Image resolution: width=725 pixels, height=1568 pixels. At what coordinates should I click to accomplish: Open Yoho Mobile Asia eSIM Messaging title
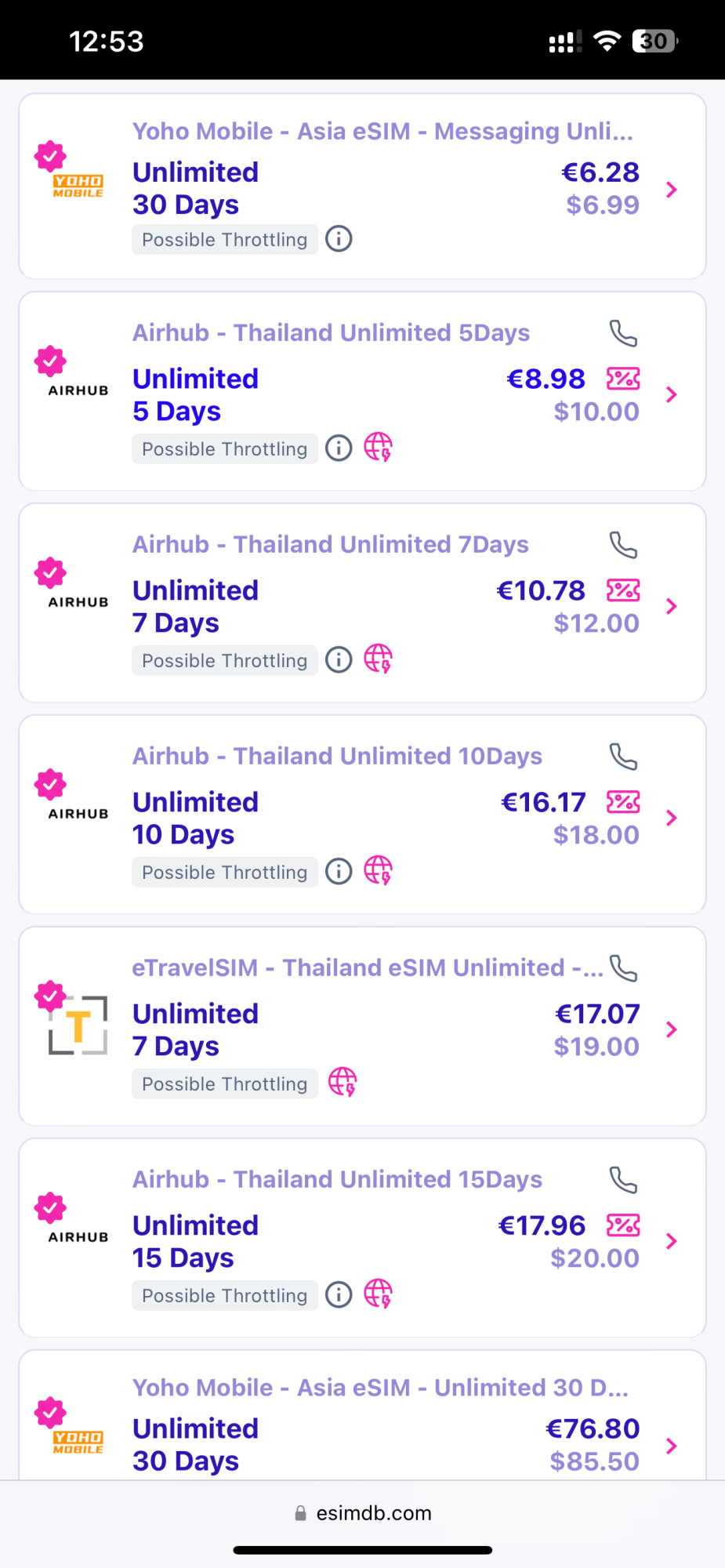(382, 131)
